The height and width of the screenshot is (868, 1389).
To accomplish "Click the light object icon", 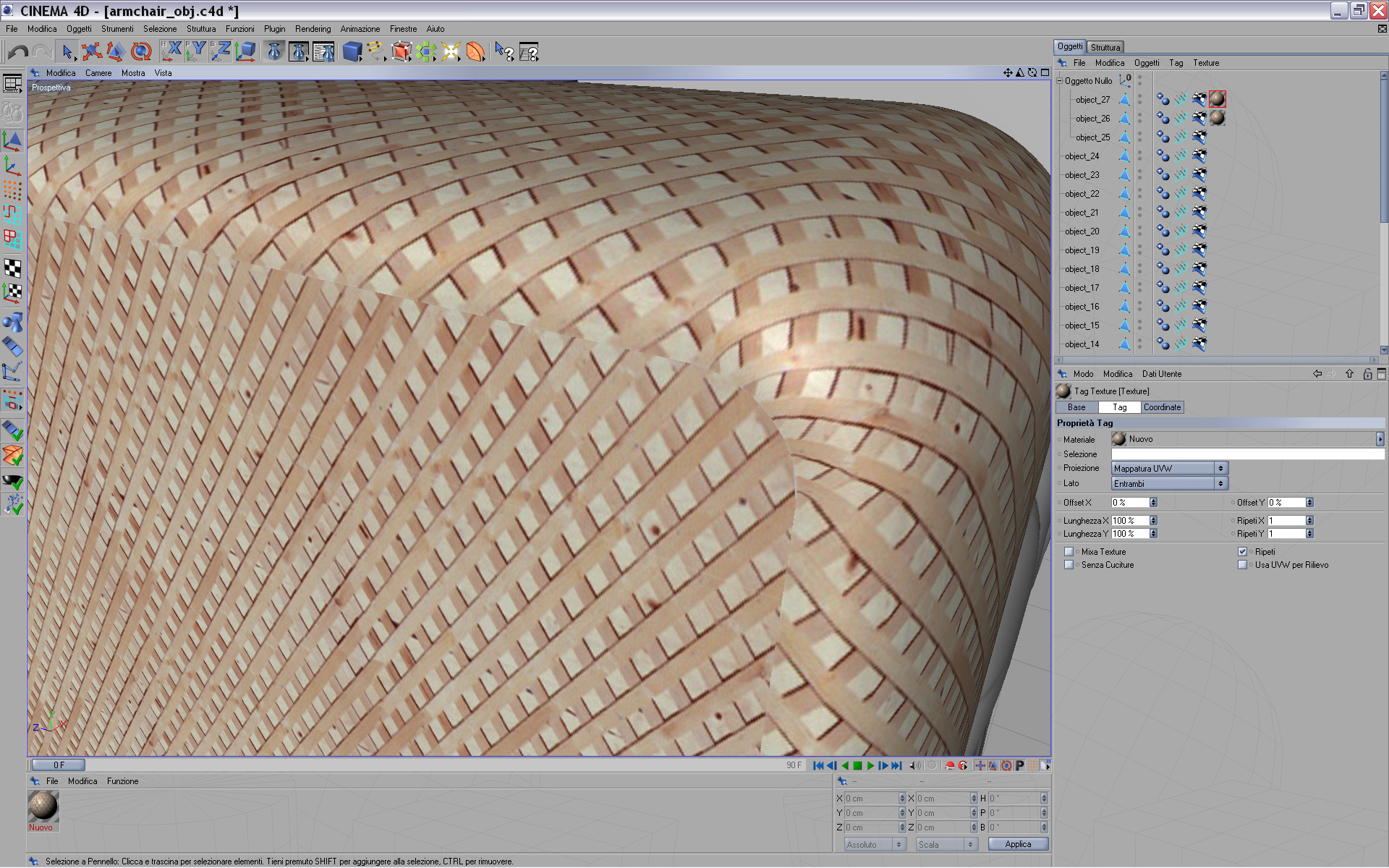I will (450, 52).
